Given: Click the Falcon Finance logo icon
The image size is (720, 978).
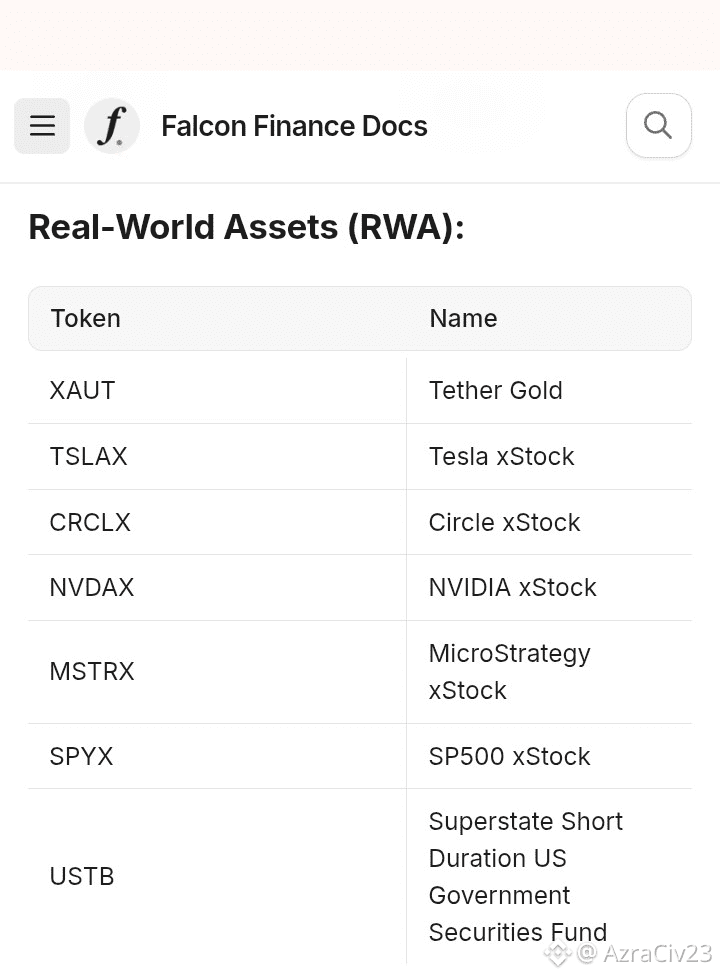Looking at the screenshot, I should pyautogui.click(x=112, y=126).
